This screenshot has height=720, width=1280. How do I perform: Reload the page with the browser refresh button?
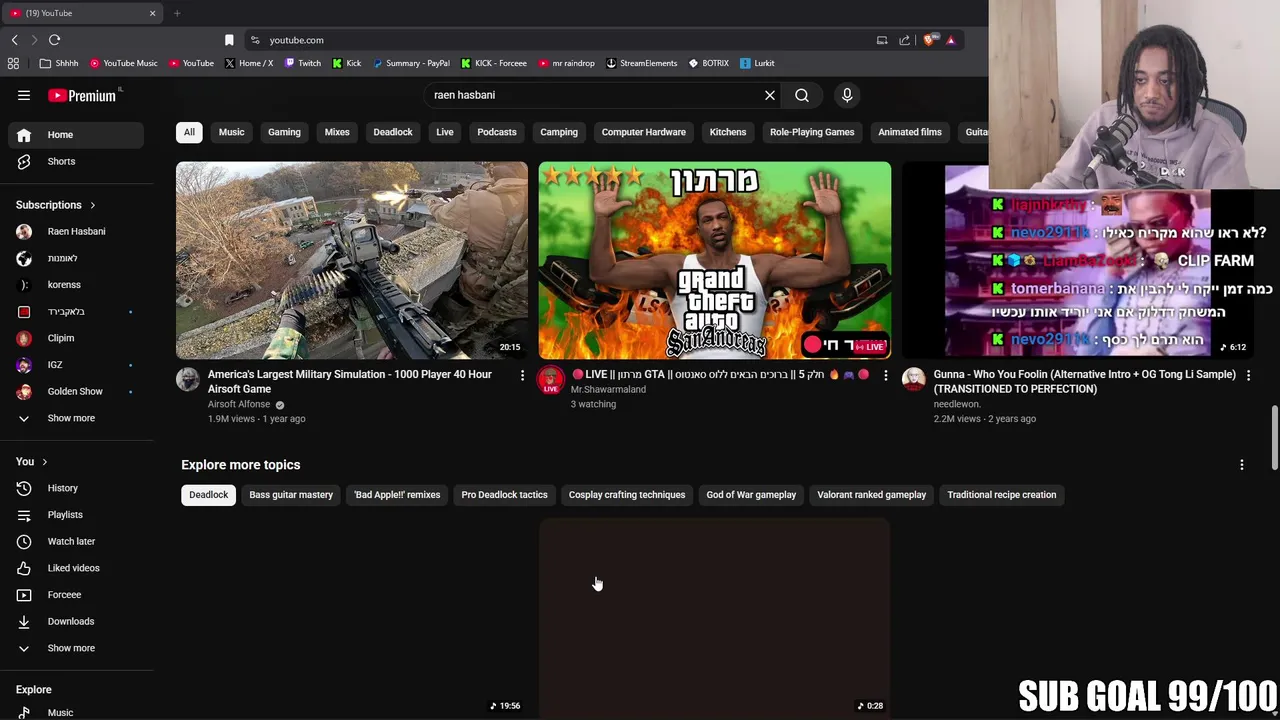pyautogui.click(x=55, y=40)
